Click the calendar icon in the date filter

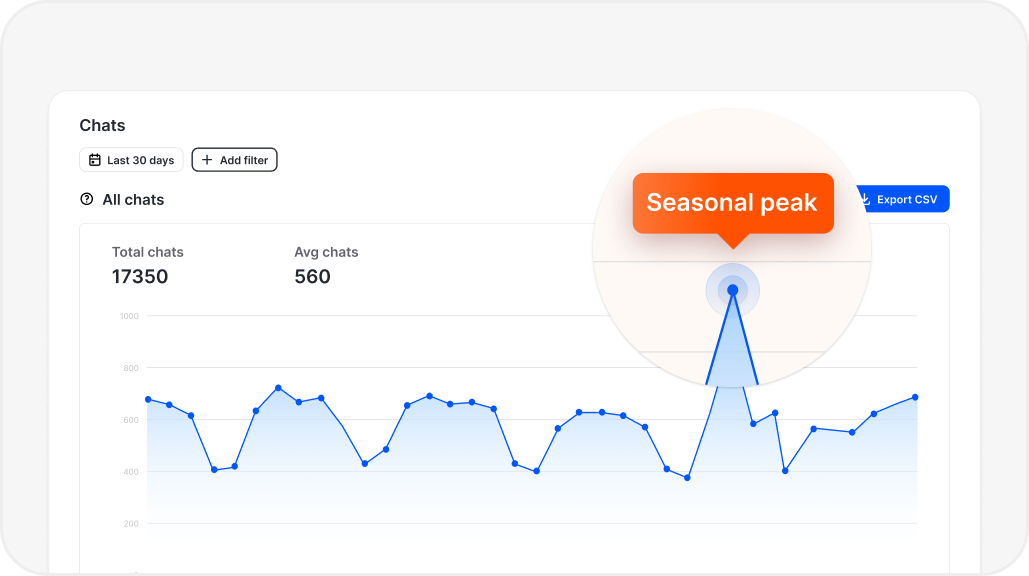95,160
